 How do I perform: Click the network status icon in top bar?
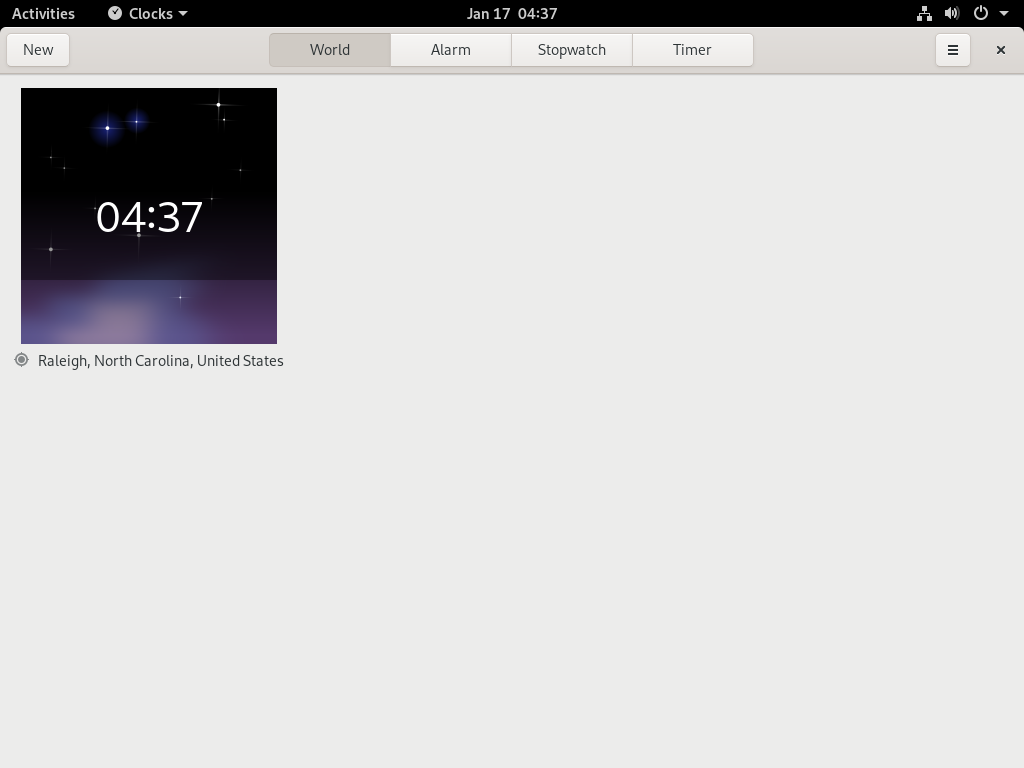coord(924,13)
